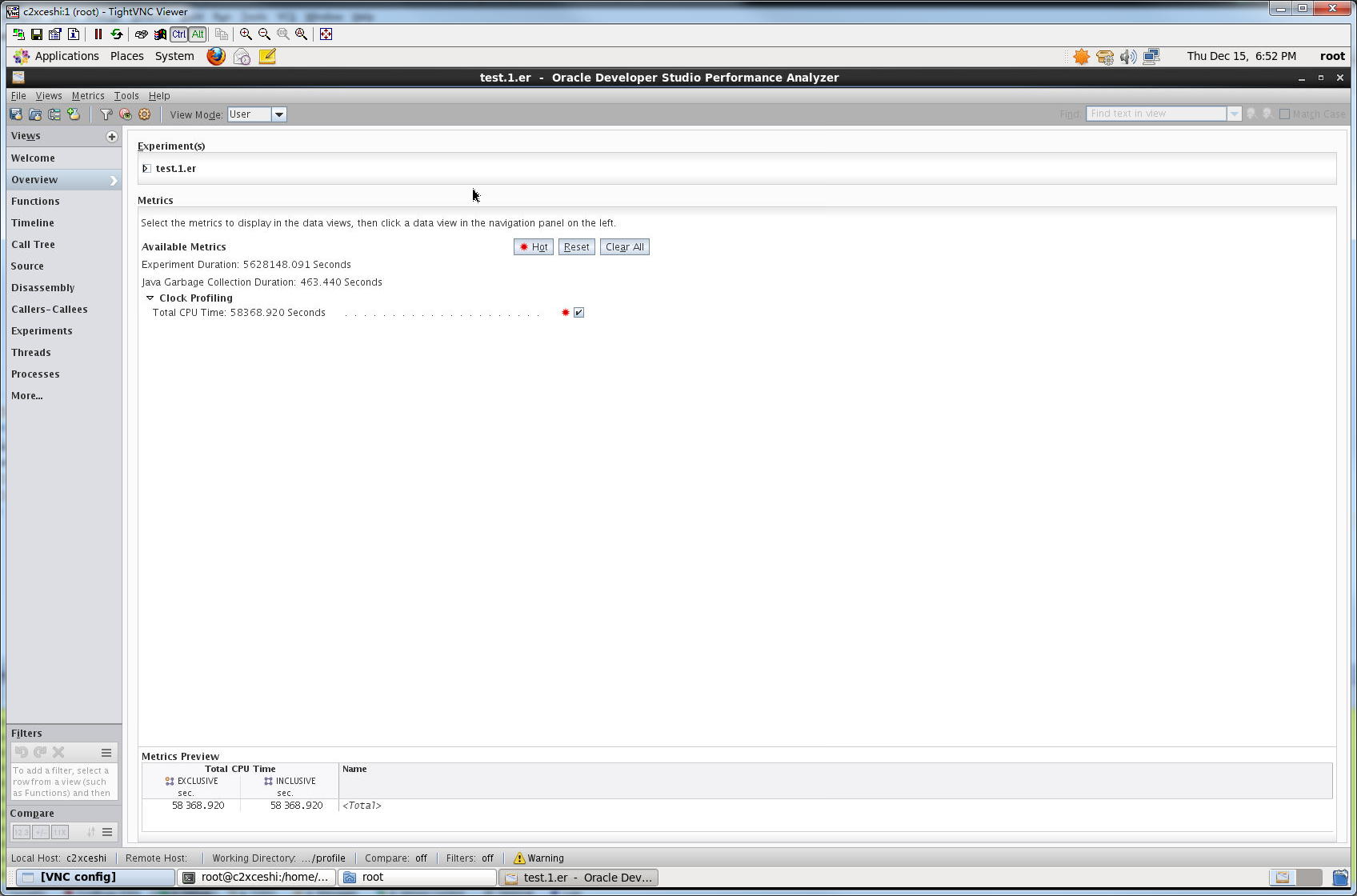
Task: Open the Views menu
Action: (x=49, y=96)
